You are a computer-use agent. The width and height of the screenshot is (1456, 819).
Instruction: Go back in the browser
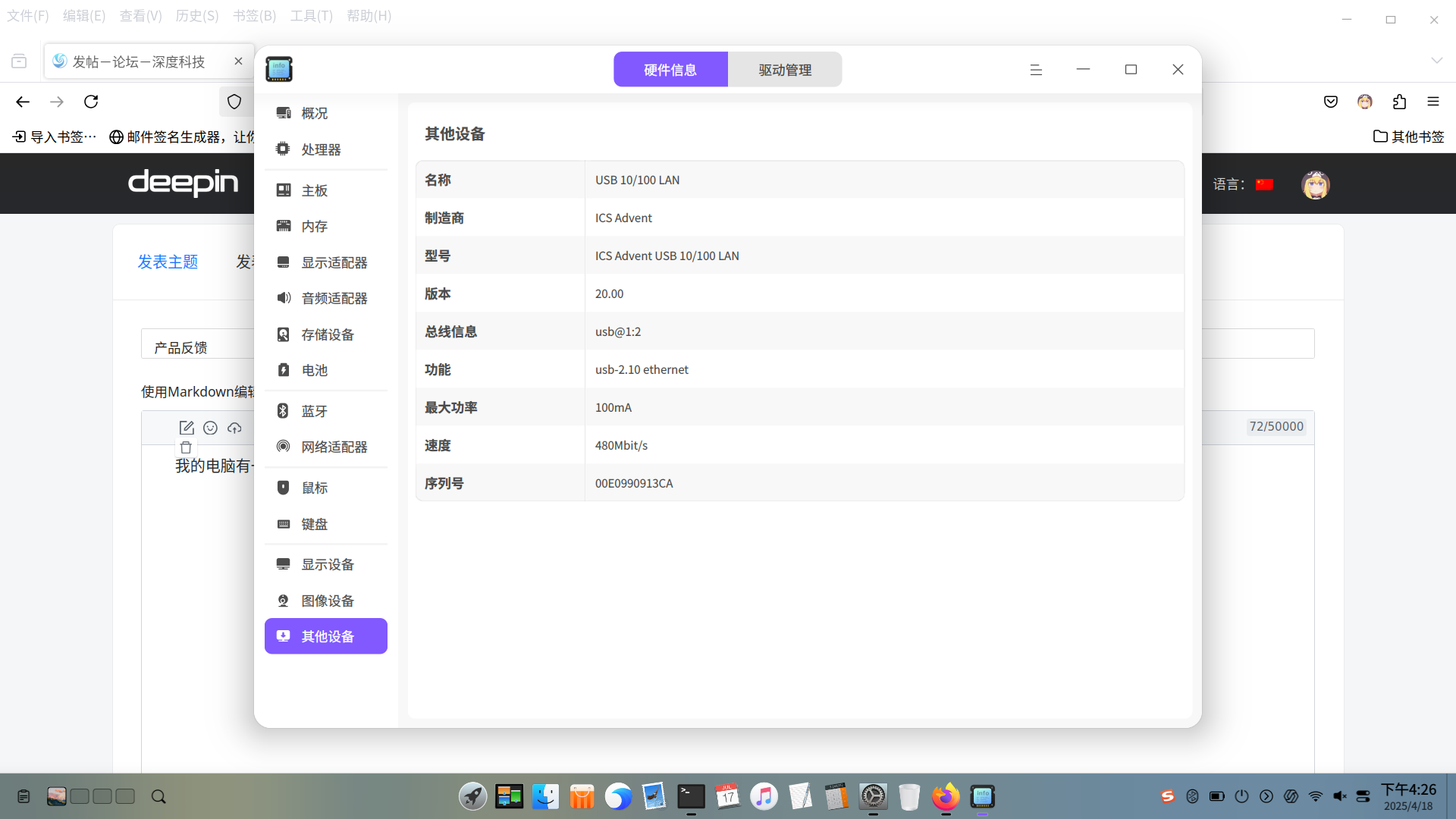(23, 102)
